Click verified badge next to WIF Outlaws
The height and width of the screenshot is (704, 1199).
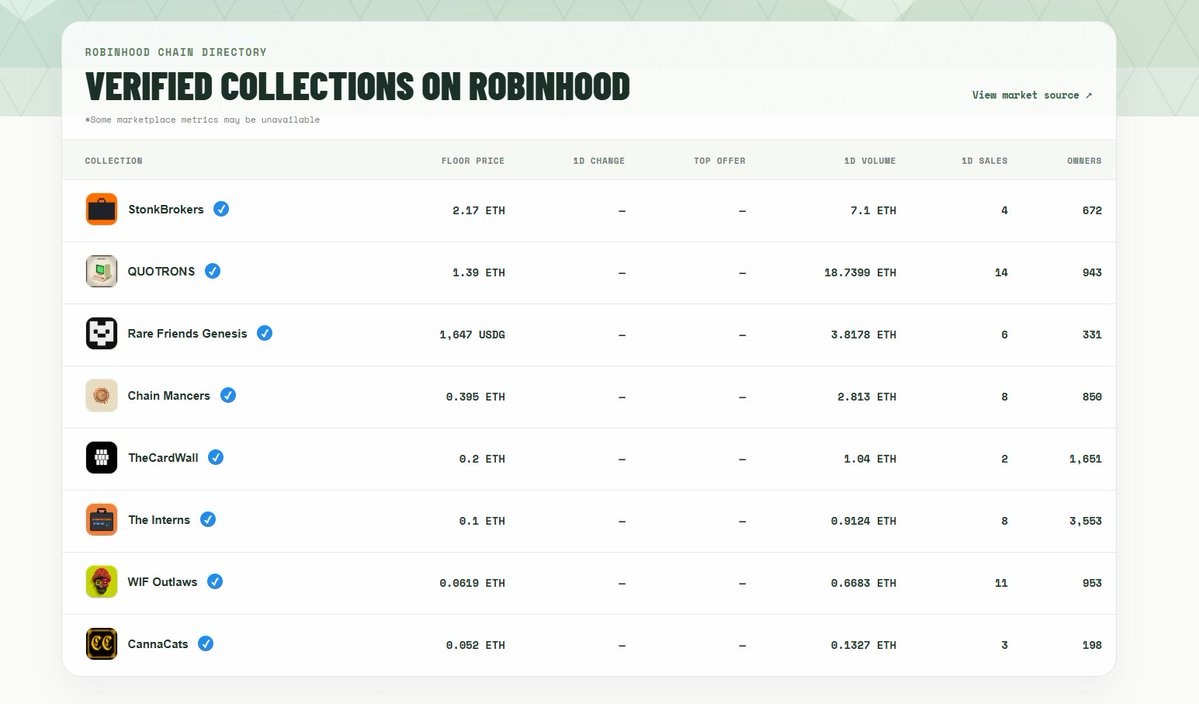(215, 581)
